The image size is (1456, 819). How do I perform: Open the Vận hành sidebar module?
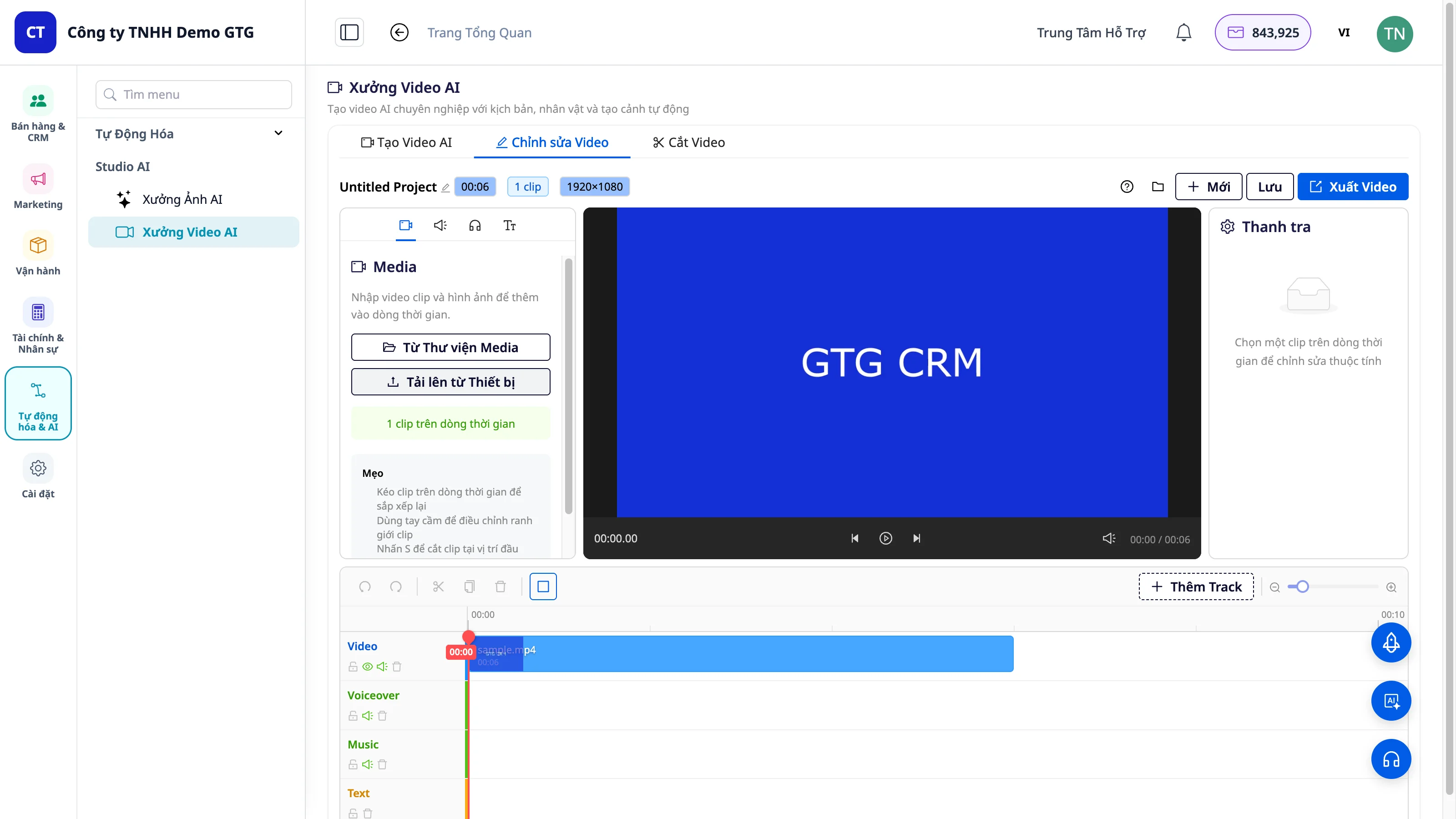[x=38, y=253]
